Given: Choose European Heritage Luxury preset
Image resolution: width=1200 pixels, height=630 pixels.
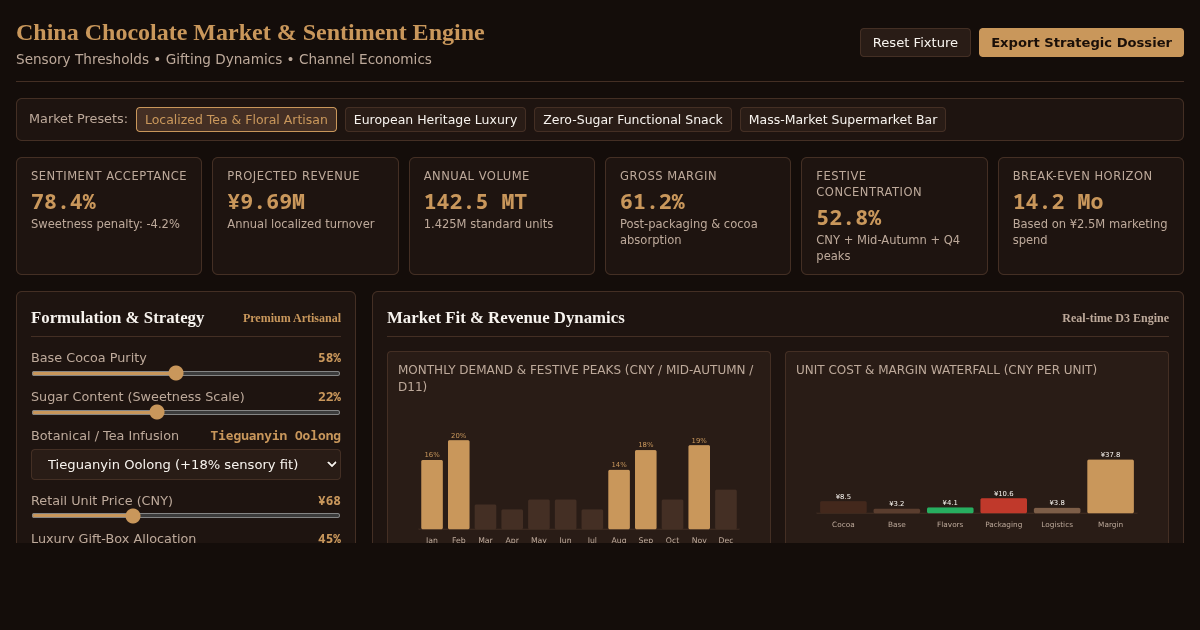Looking at the screenshot, I should coord(435,120).
